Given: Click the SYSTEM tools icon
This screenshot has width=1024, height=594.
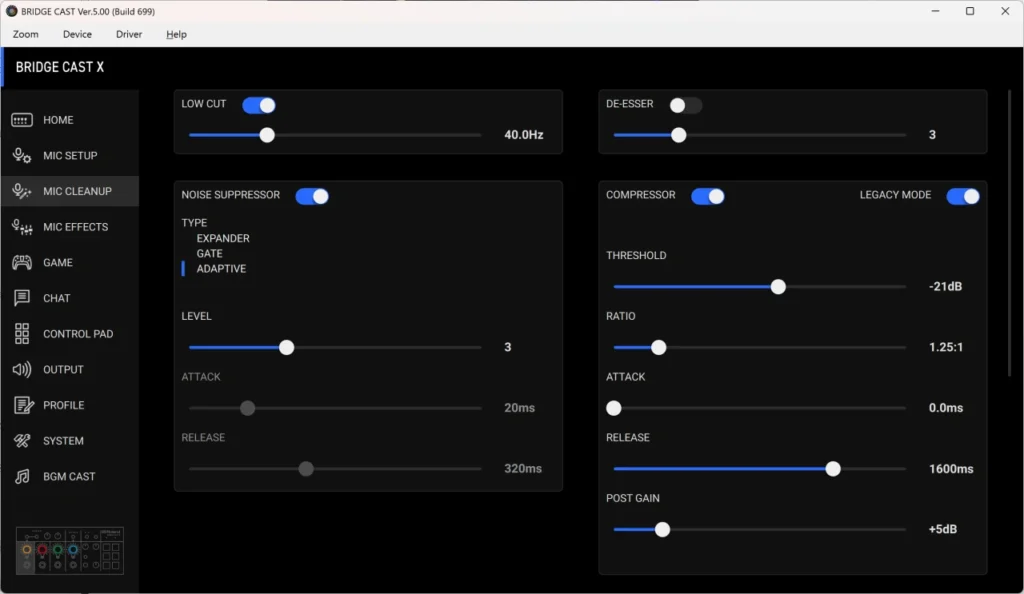Looking at the screenshot, I should pos(22,441).
